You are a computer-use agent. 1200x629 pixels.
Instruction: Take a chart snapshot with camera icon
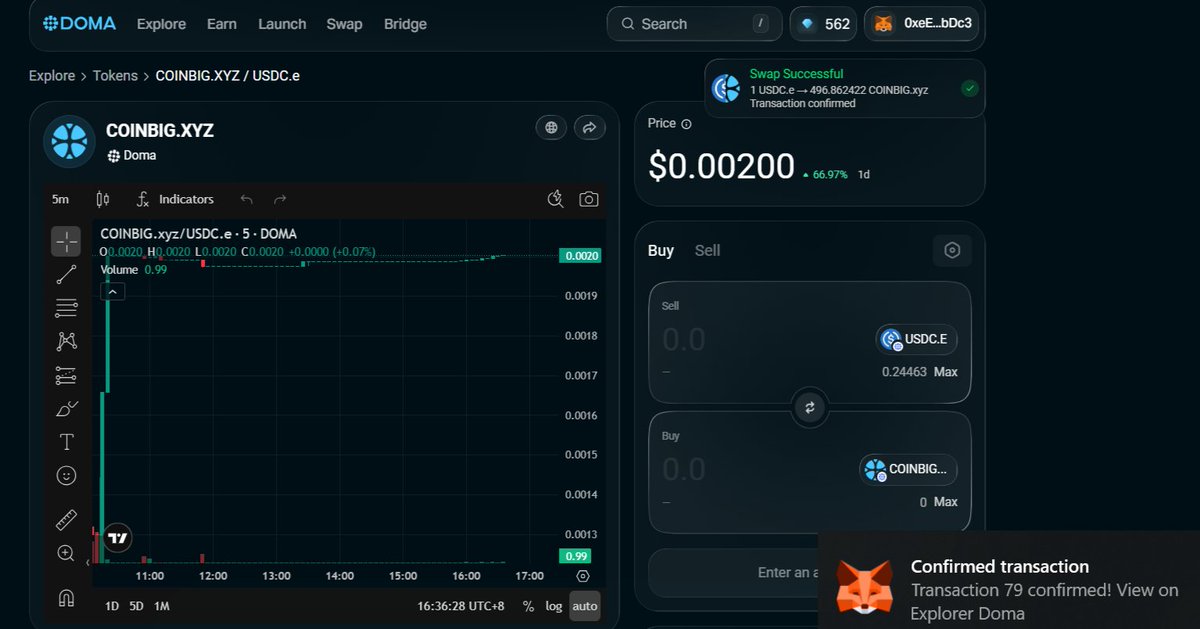tap(589, 199)
